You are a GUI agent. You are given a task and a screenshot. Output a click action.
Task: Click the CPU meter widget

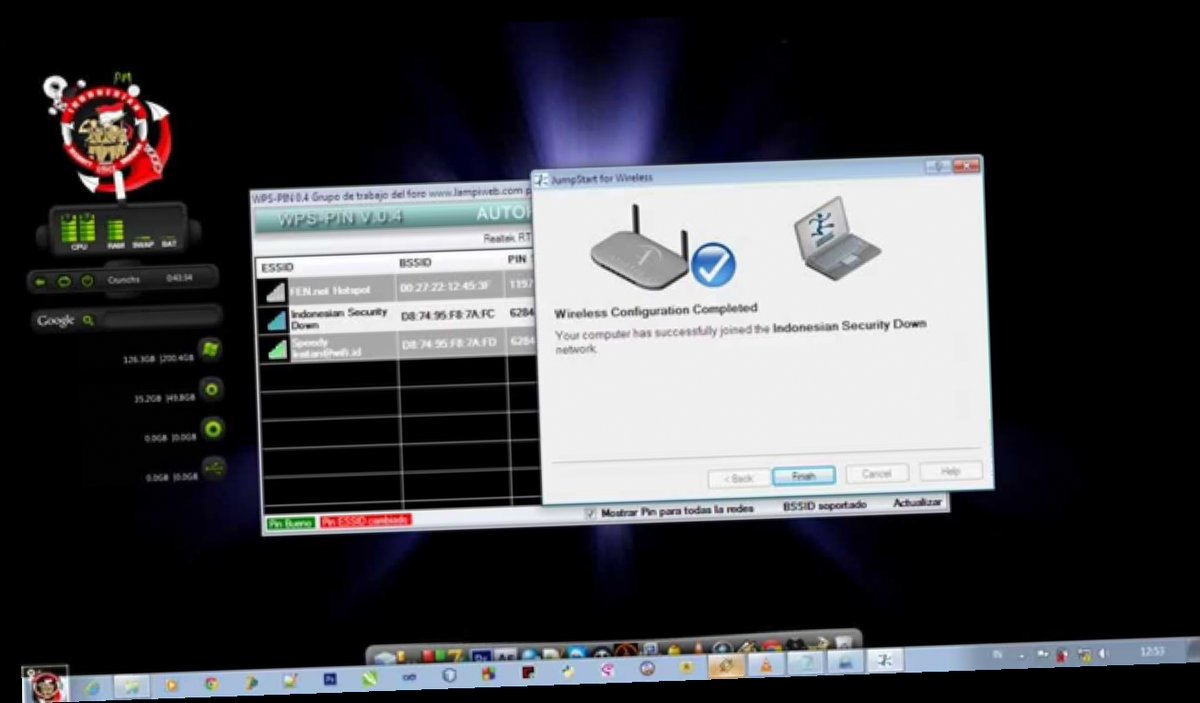pyautogui.click(x=79, y=232)
